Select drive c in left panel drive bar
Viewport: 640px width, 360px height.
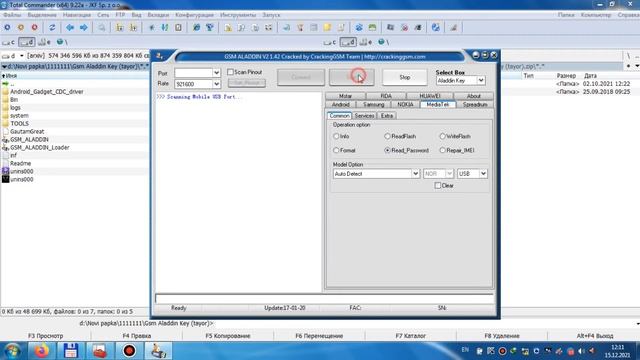(8, 42)
